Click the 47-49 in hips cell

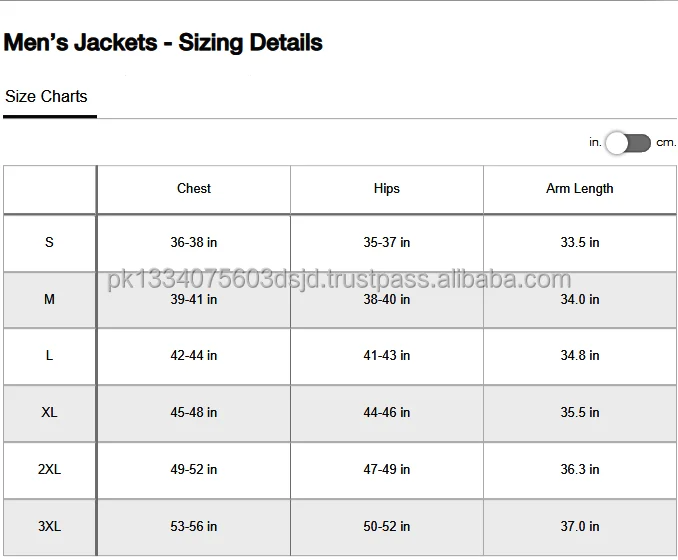[x=386, y=469]
